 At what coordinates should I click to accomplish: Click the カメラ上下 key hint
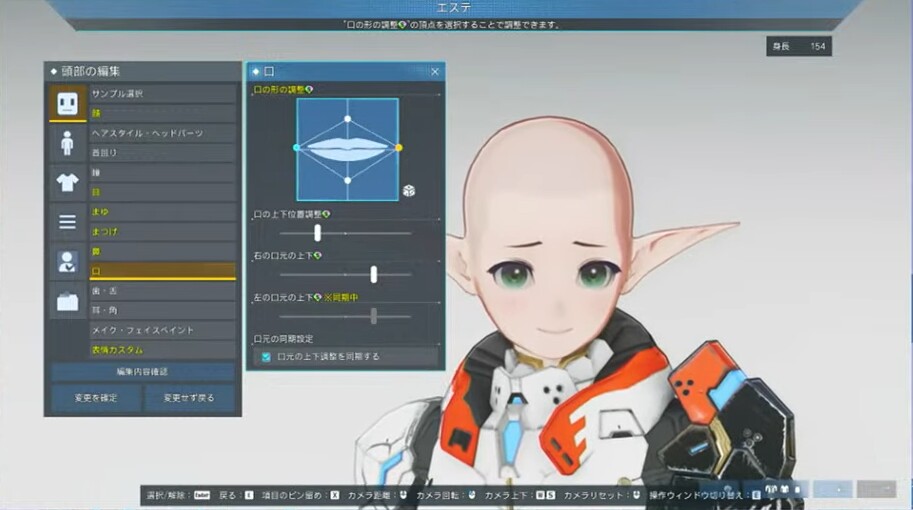[x=546, y=495]
